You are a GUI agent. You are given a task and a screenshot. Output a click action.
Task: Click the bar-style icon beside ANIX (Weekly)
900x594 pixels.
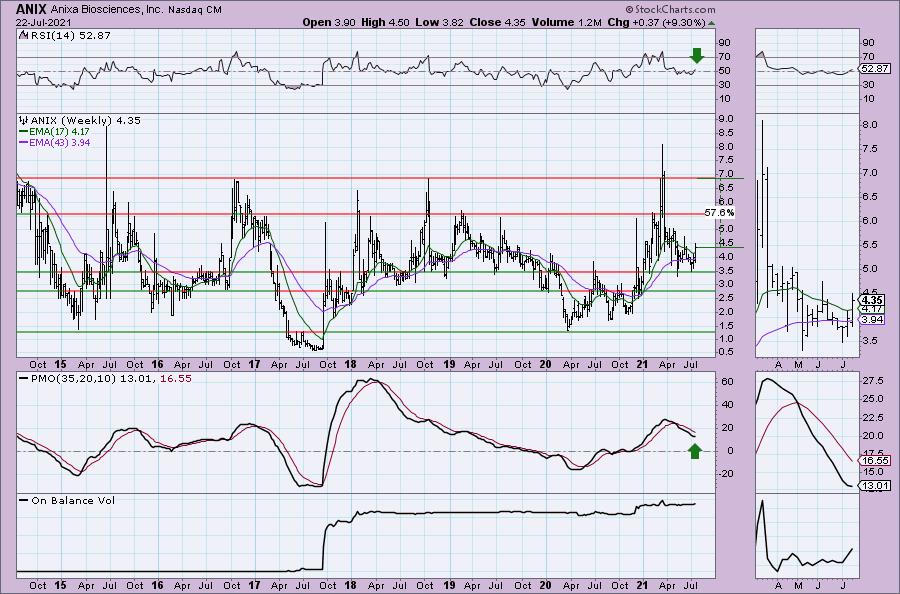pyautogui.click(x=24, y=120)
